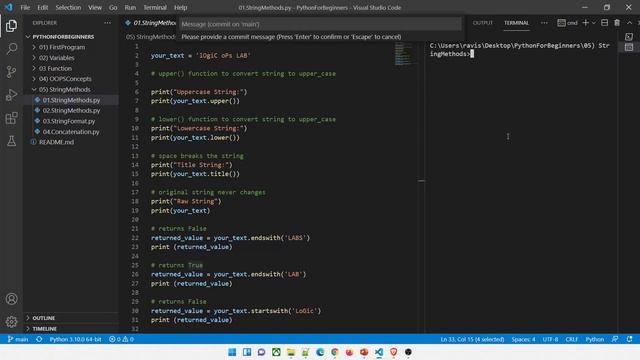Click the main branch indicator in status bar
This screenshot has height=360, width=640.
pos(18,339)
